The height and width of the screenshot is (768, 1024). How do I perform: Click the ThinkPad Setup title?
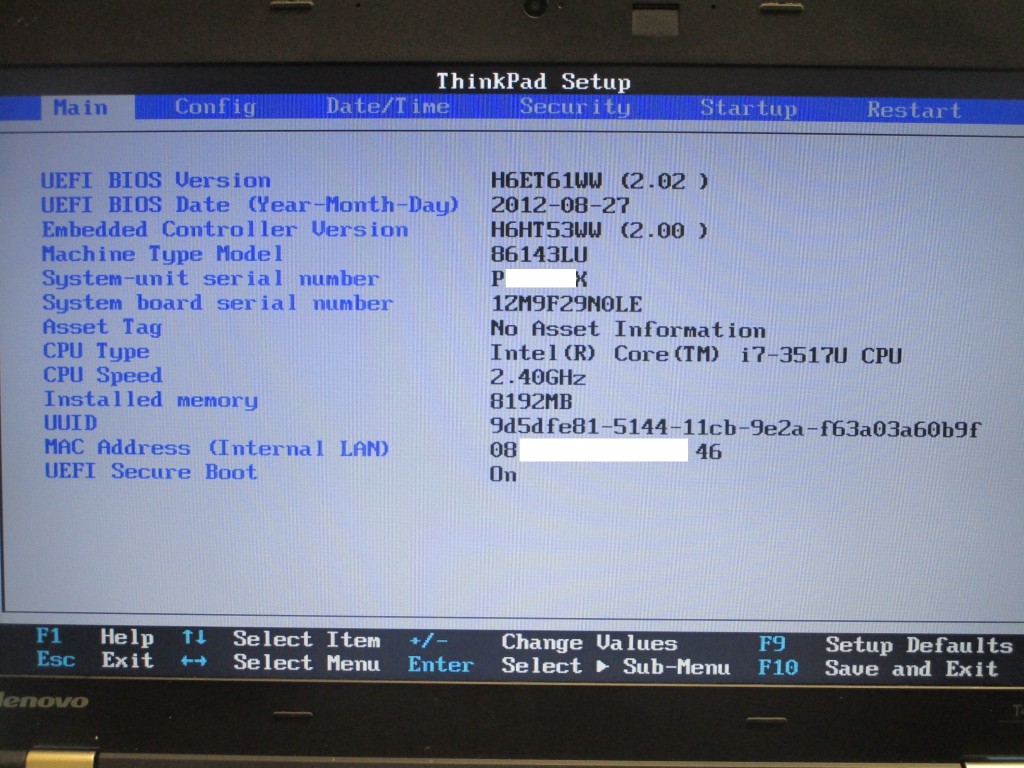tap(534, 82)
